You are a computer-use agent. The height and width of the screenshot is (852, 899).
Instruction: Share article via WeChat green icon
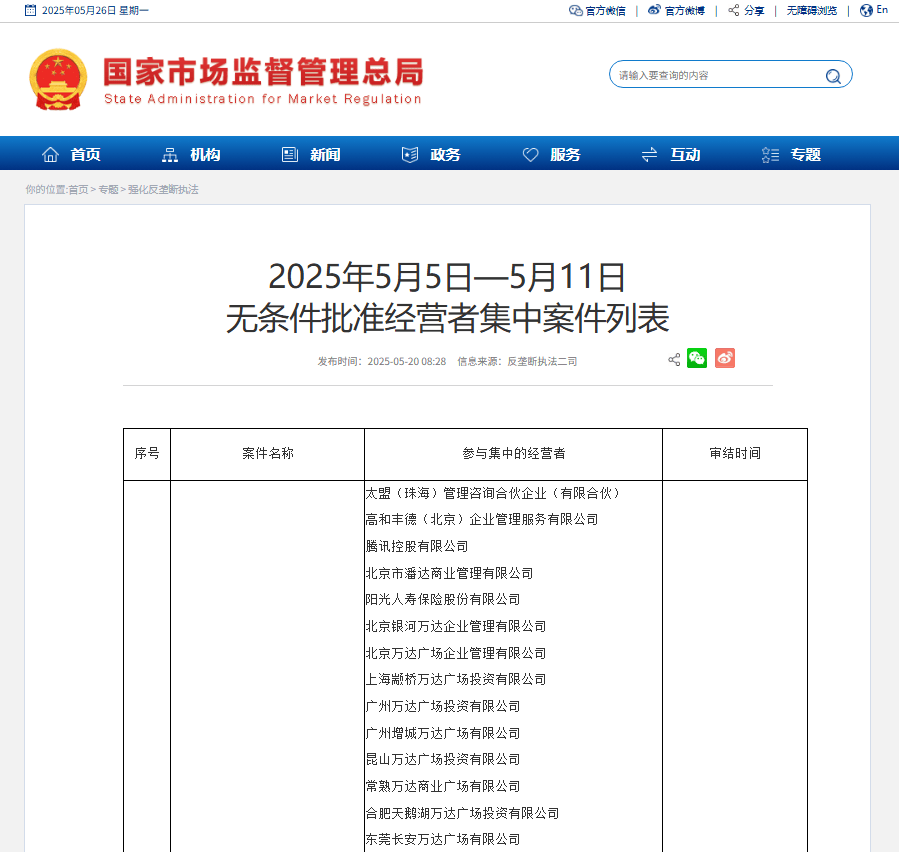(x=697, y=358)
